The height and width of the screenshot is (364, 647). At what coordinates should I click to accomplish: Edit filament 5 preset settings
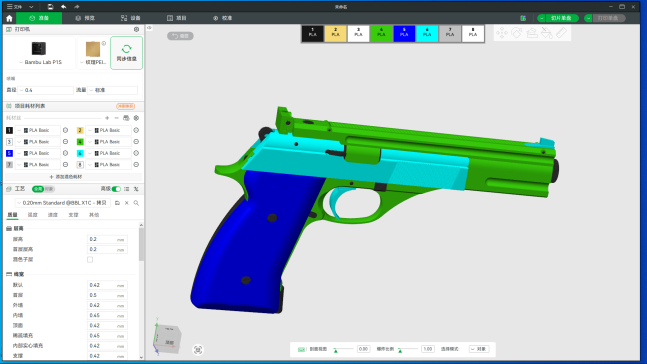[65, 153]
